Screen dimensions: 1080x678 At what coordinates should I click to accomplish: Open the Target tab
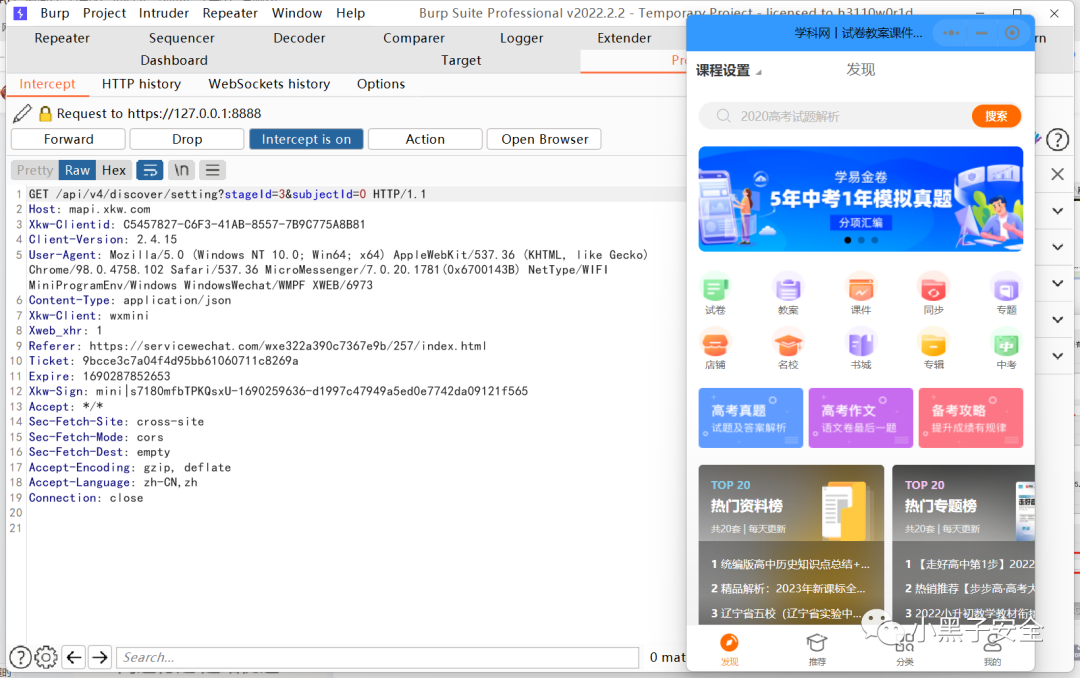click(461, 61)
